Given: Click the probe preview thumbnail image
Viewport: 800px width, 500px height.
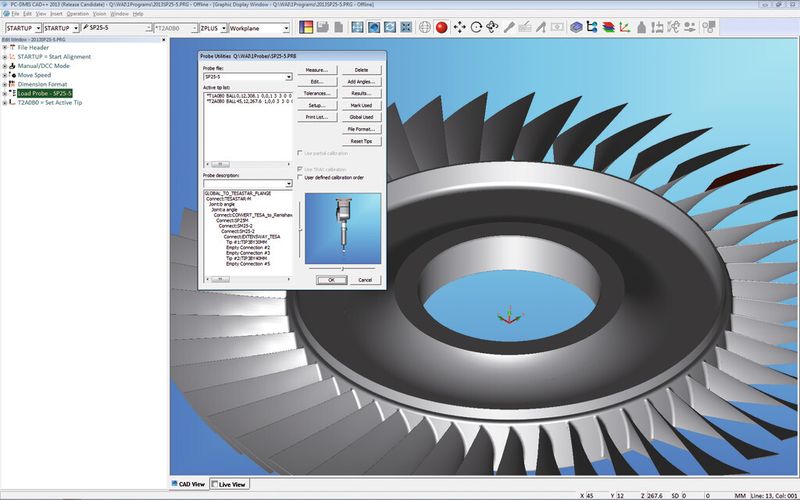Looking at the screenshot, I should [x=343, y=228].
